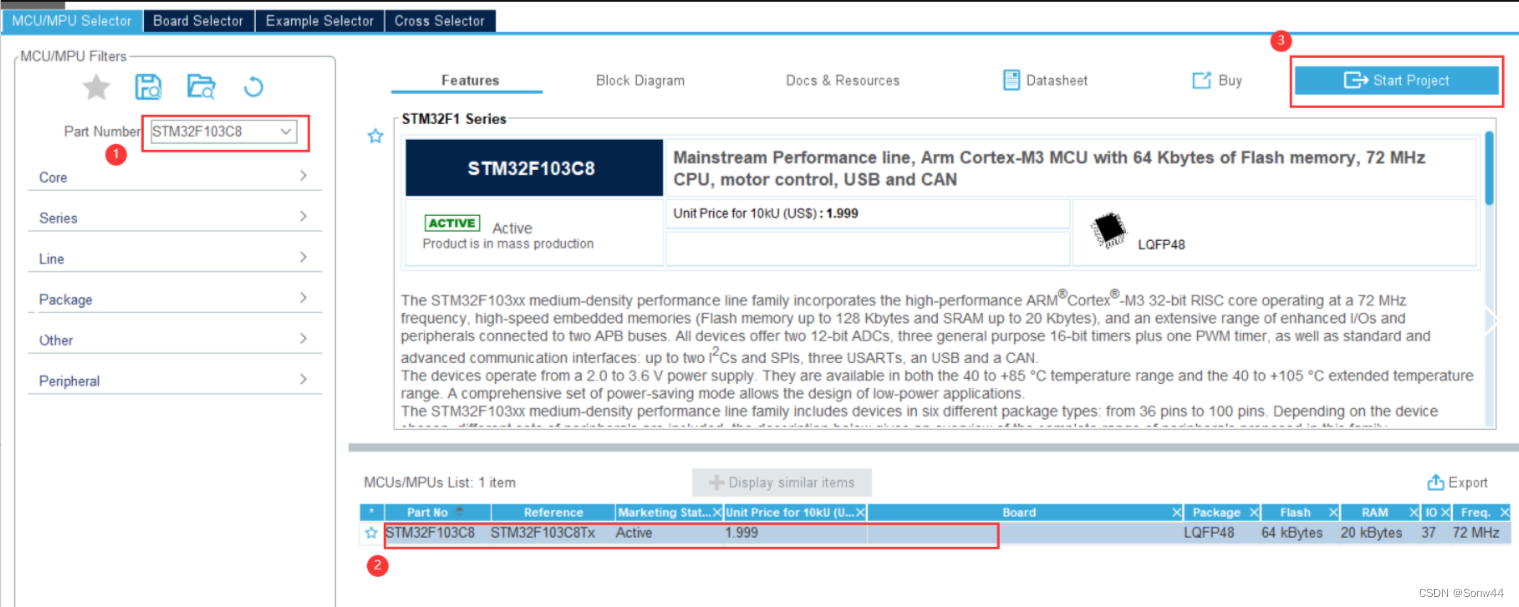Remove the Package column with its X

[x=1252, y=512]
